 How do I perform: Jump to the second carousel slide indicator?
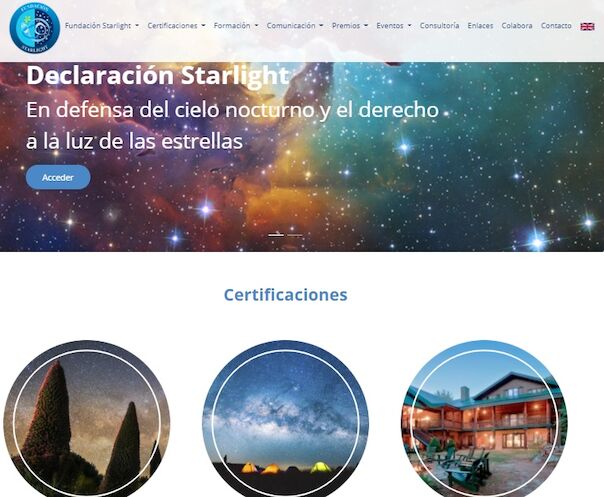[x=295, y=235]
